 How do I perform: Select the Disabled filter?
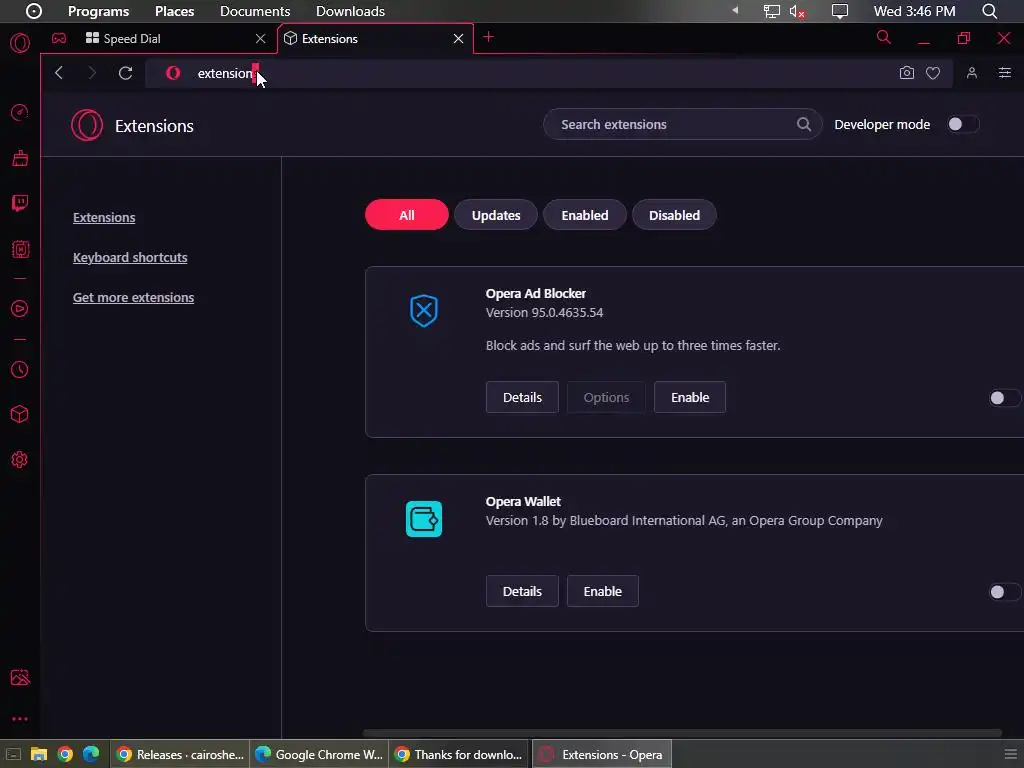[674, 215]
